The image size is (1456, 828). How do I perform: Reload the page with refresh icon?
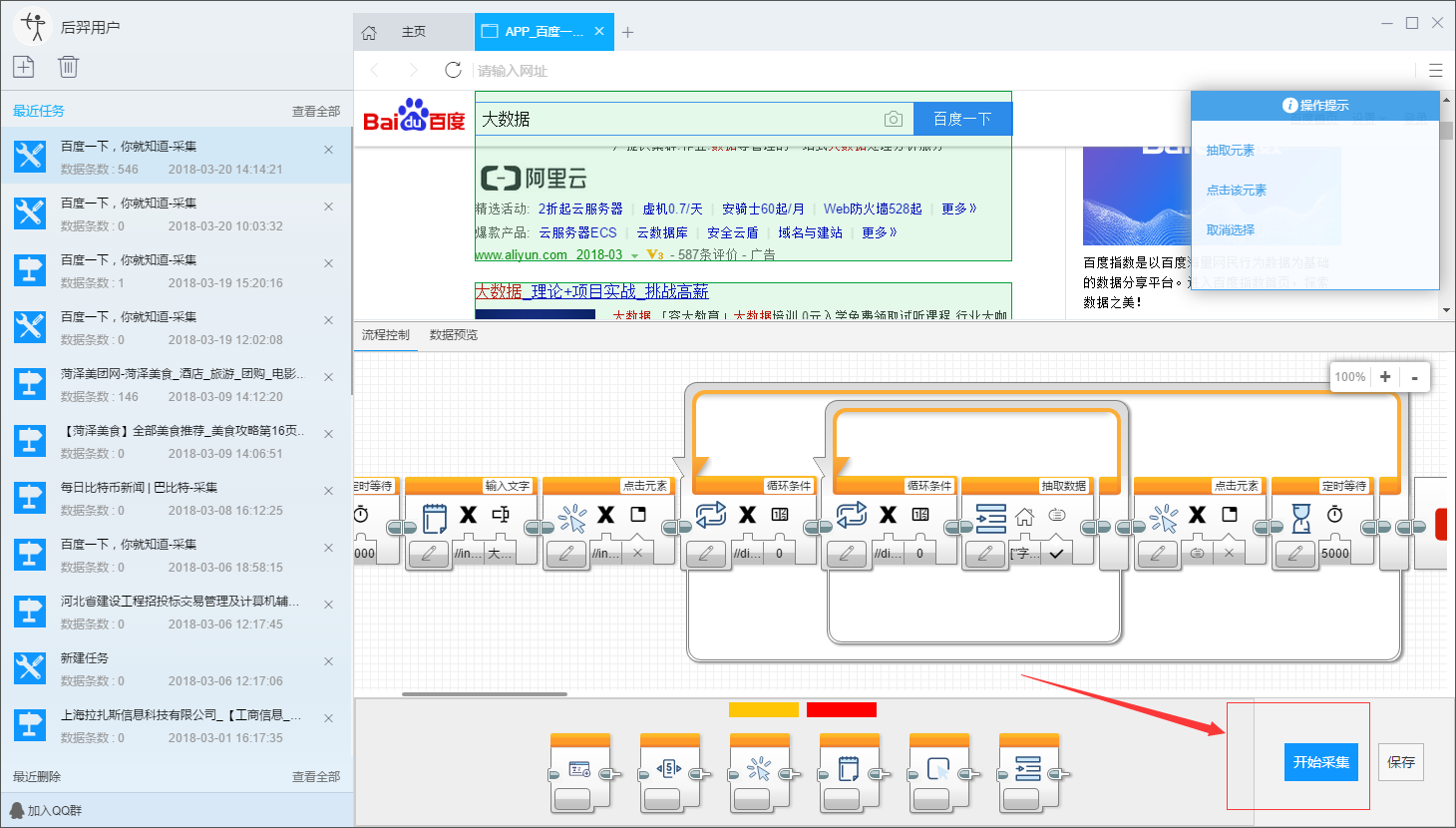pyautogui.click(x=453, y=70)
